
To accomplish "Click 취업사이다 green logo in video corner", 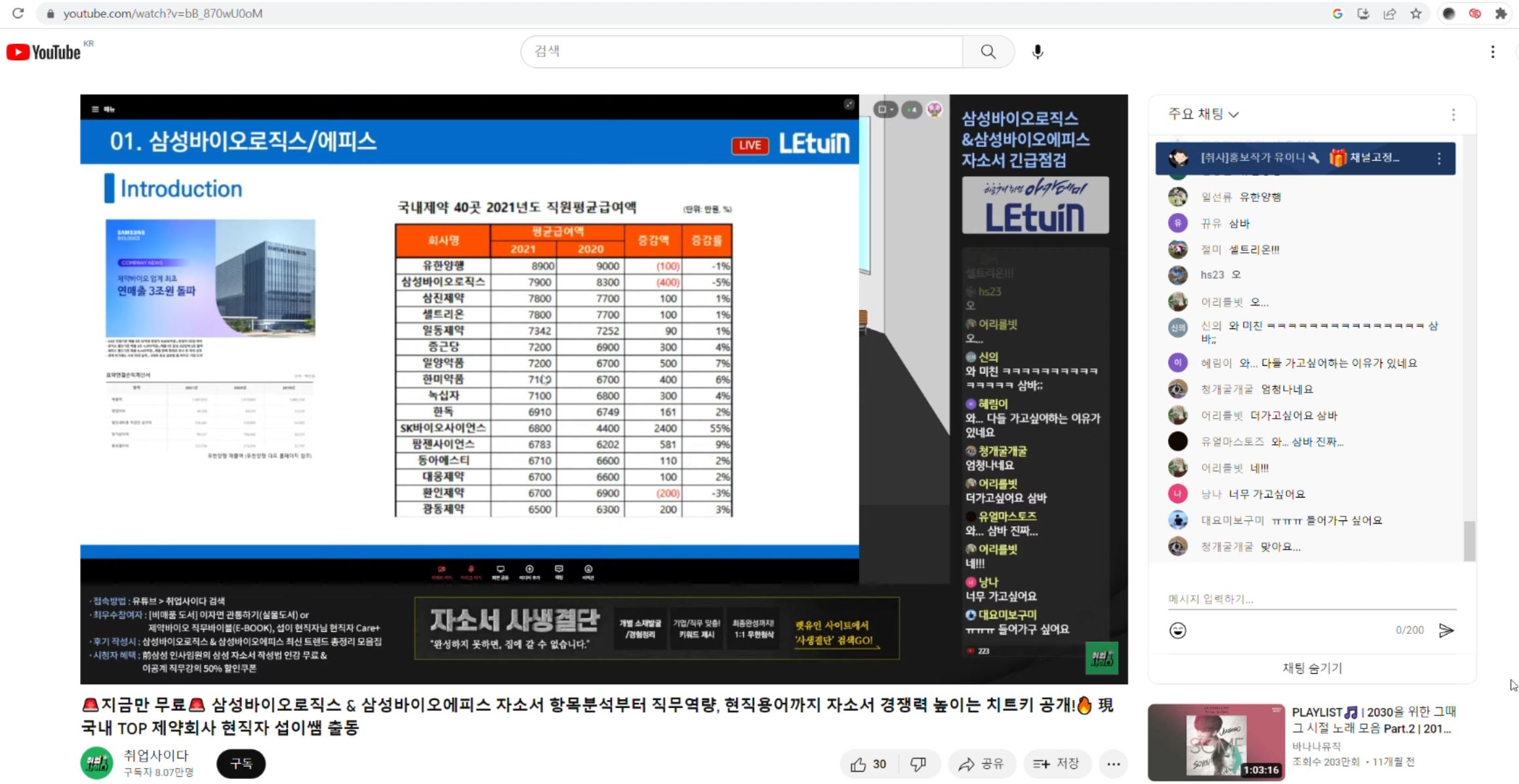I will click(1102, 658).
